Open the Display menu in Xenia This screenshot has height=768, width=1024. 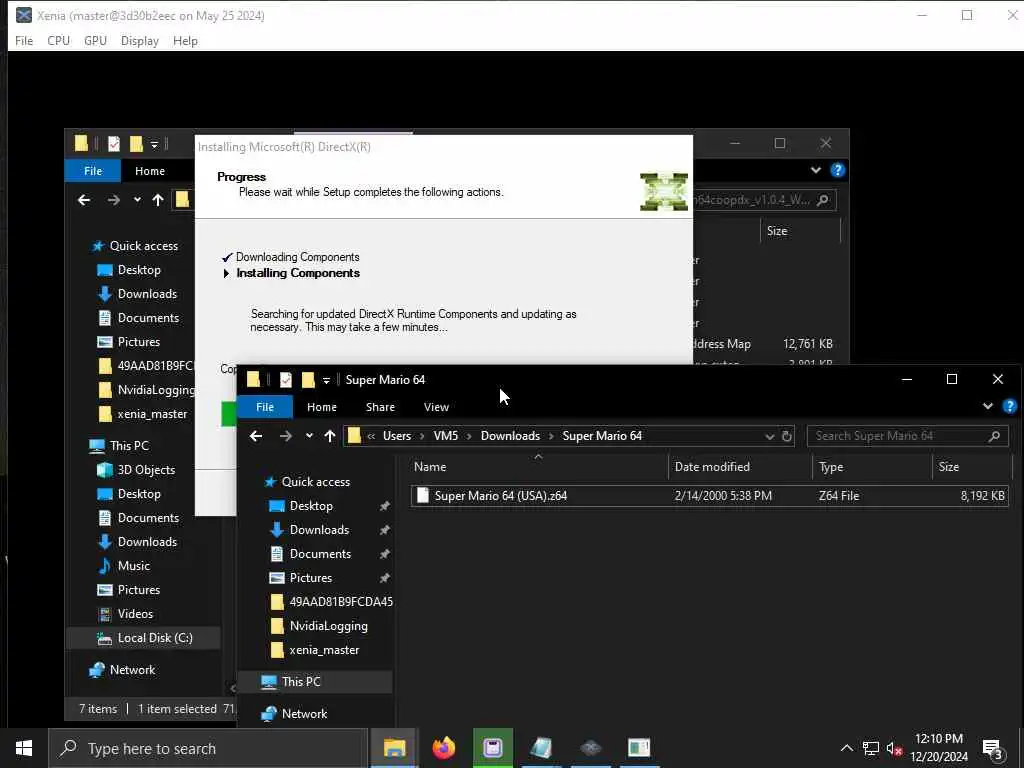(x=140, y=40)
